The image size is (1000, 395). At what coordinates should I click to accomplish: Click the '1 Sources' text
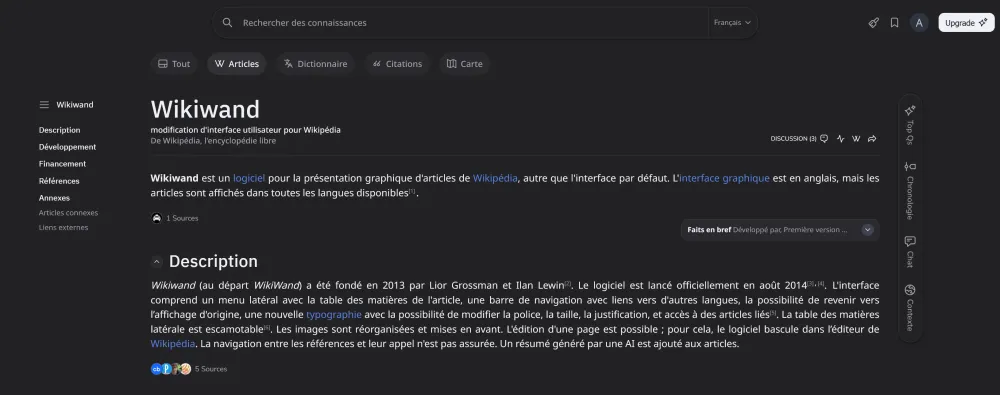click(x=182, y=218)
